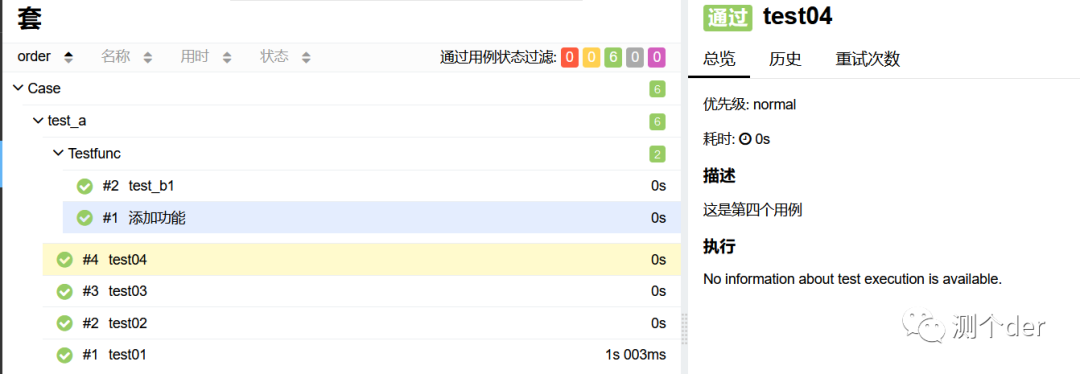Click the pane splitter drag handle

684,328
